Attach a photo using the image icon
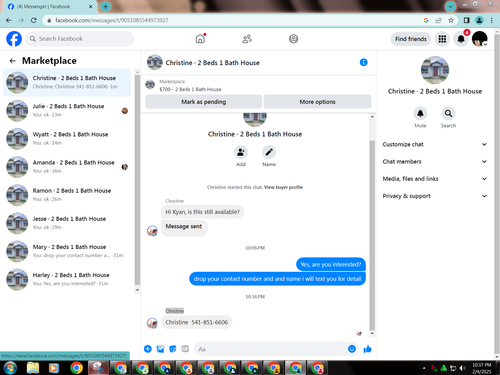This screenshot has width=500, height=375. [x=160, y=349]
